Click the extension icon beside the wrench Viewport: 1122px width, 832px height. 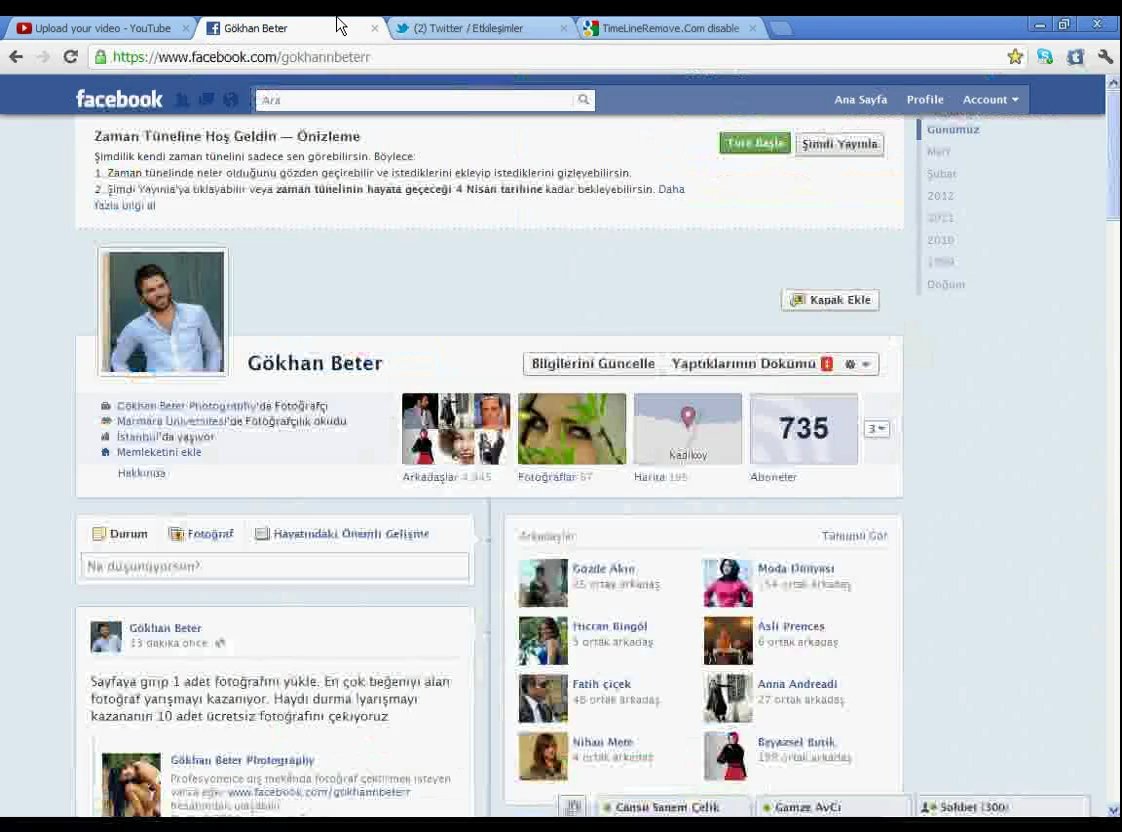pos(1075,57)
